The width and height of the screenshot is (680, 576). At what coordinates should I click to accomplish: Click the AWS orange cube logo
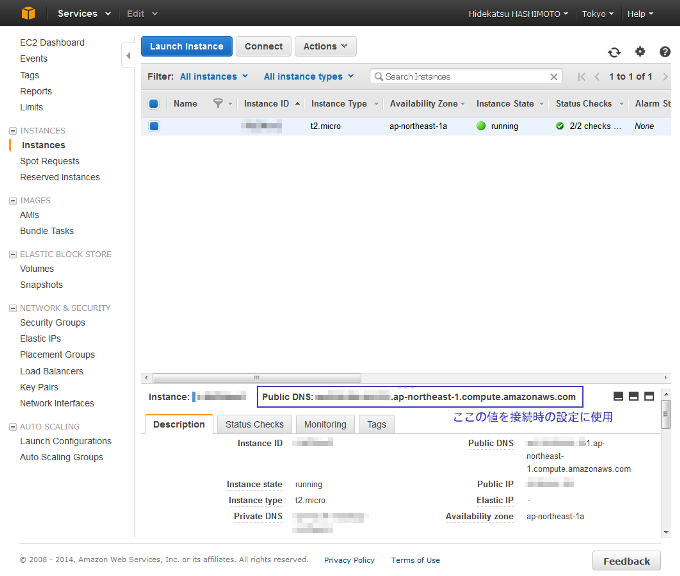point(28,13)
